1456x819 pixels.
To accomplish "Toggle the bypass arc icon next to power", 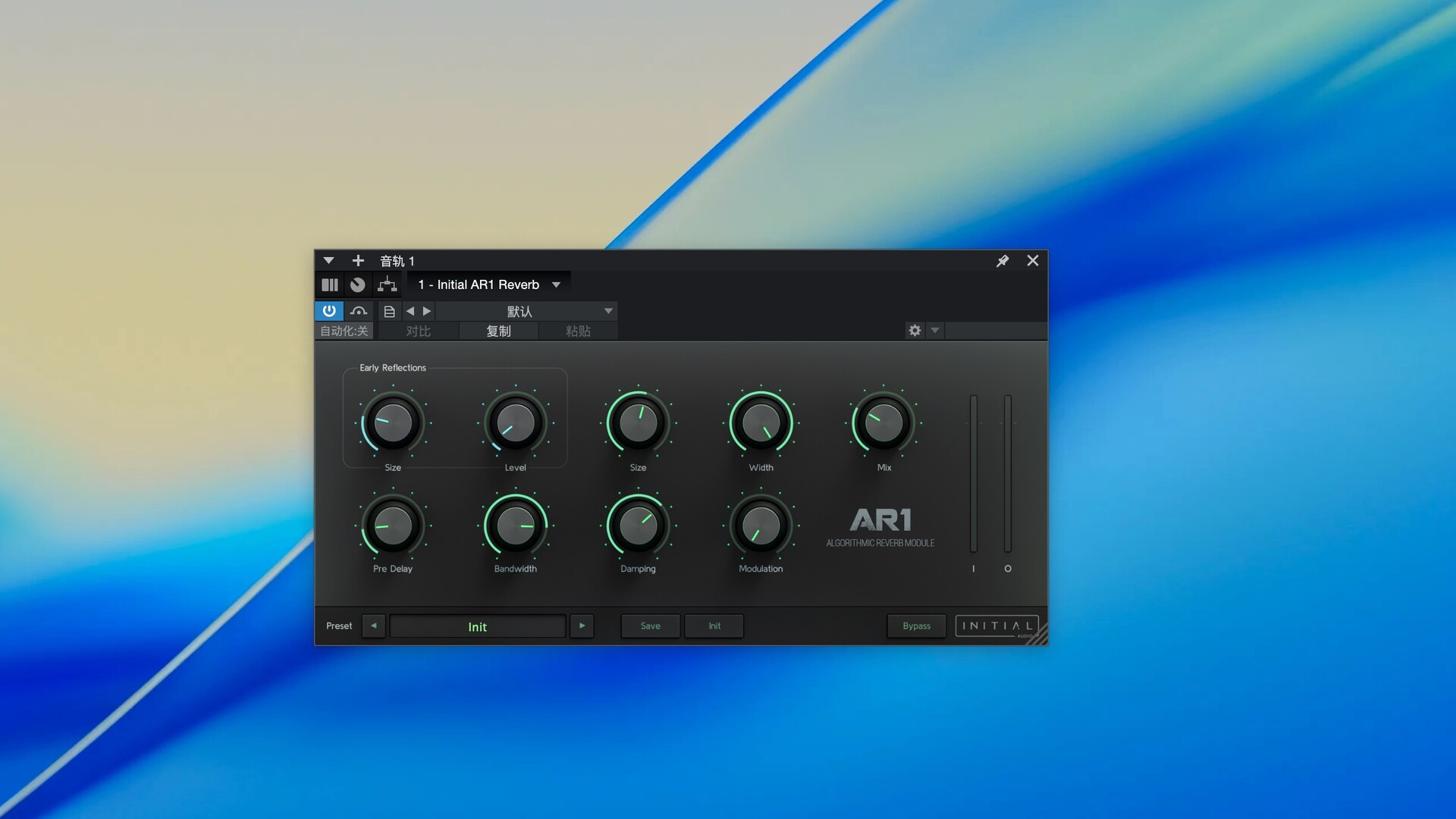I will click(x=359, y=311).
